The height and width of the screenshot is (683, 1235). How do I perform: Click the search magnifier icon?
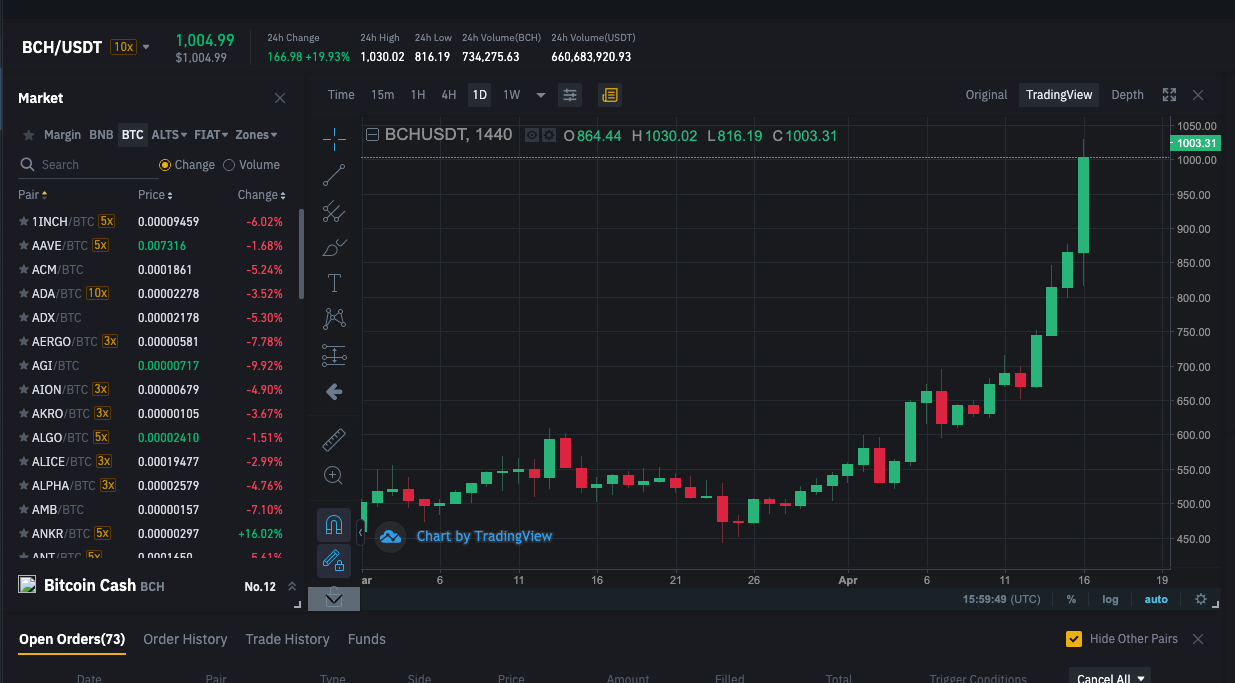(x=27, y=165)
